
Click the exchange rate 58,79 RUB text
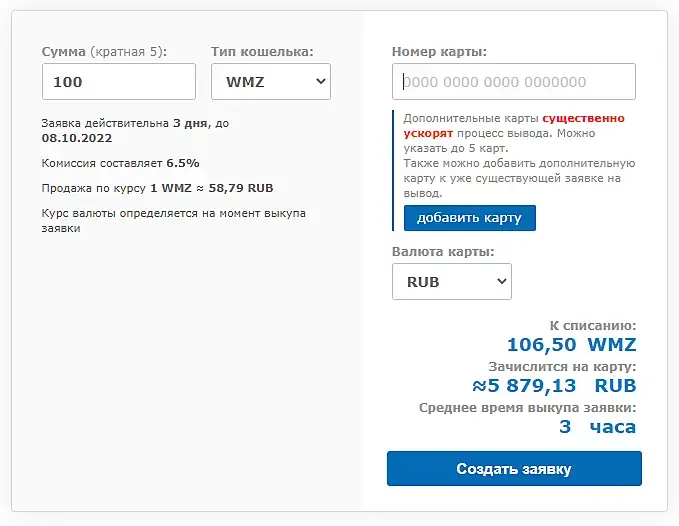pos(241,187)
